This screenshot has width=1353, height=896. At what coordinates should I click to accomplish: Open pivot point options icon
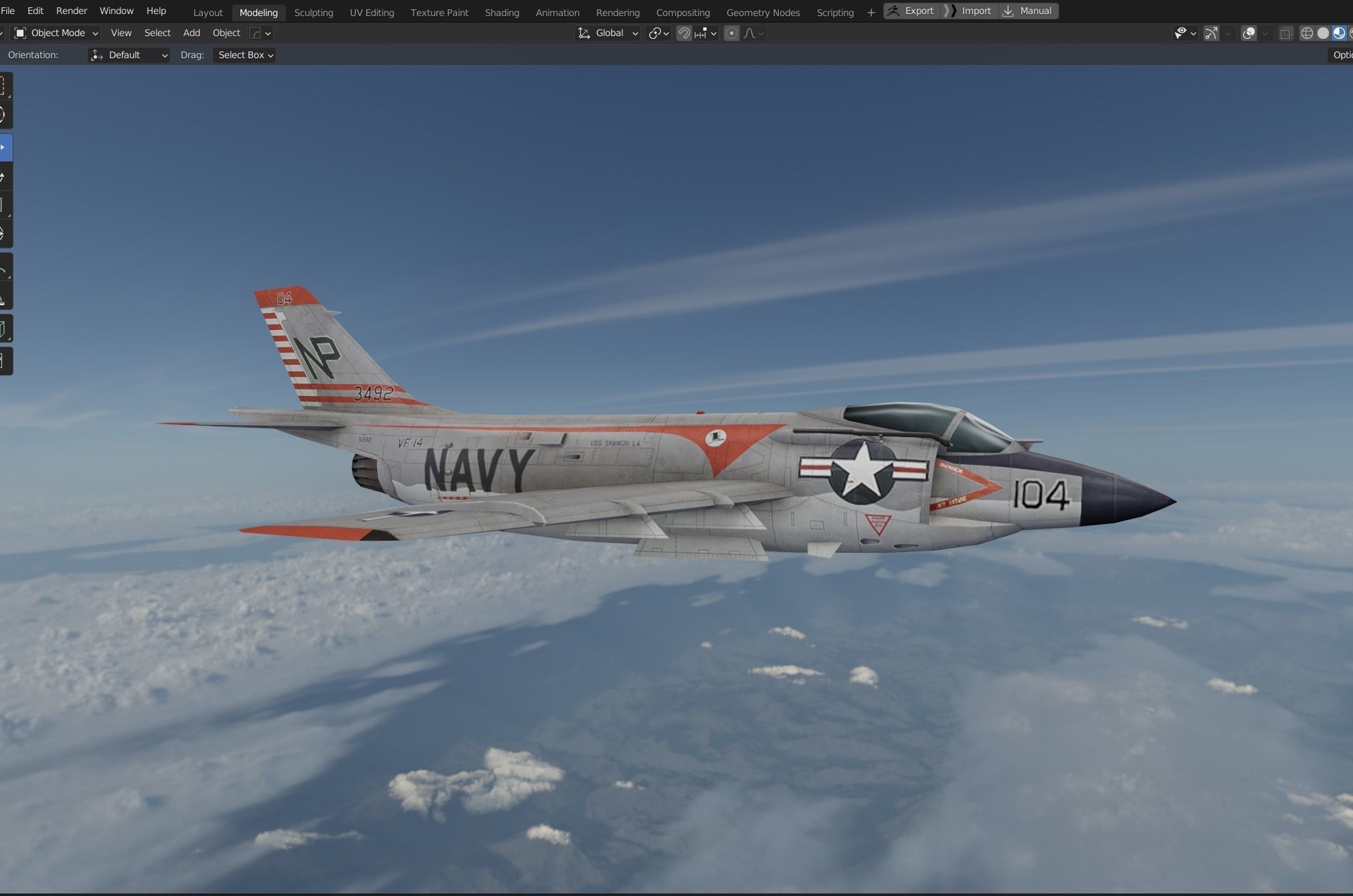tap(658, 33)
